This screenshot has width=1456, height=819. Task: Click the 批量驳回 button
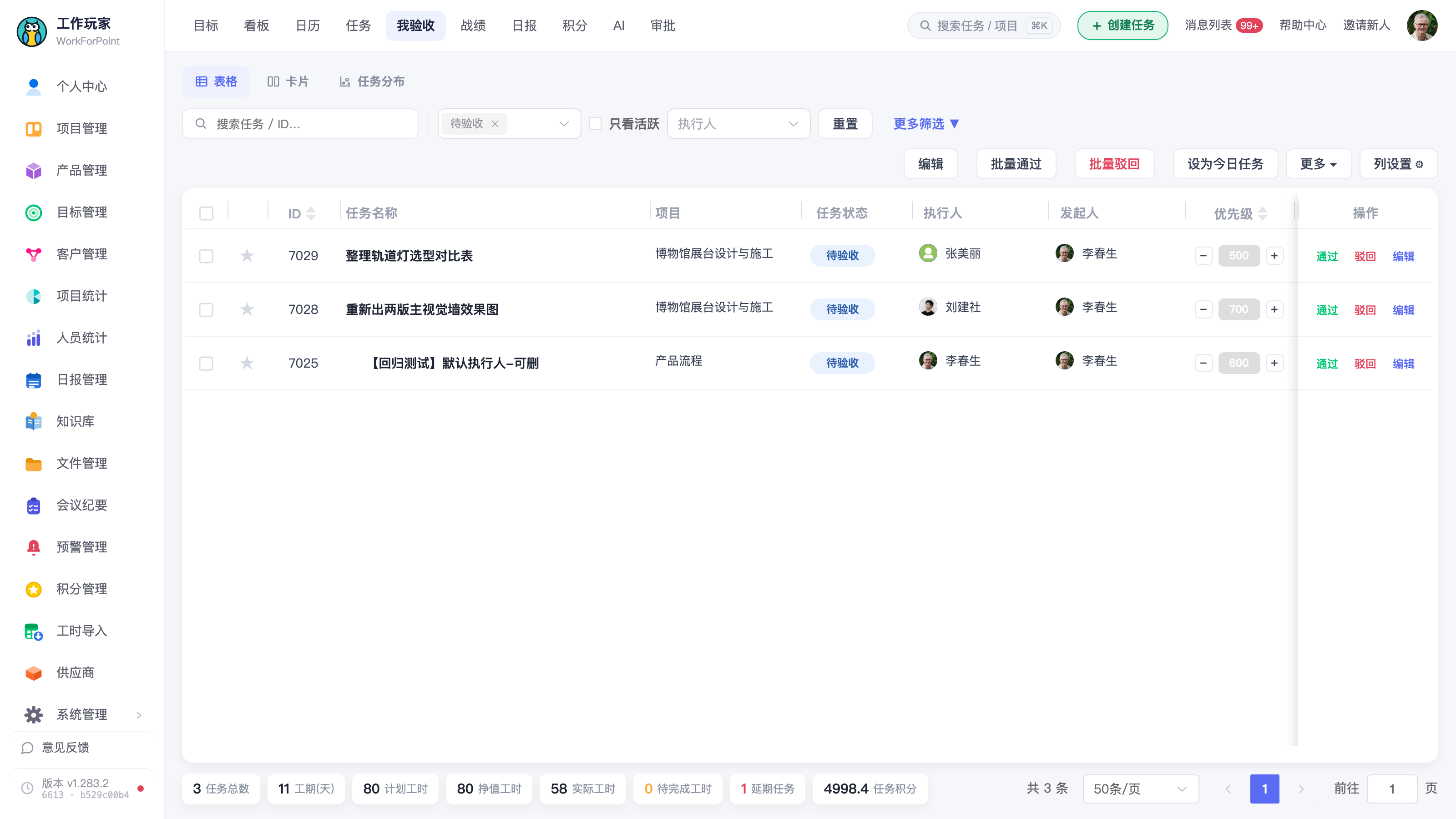(1114, 164)
